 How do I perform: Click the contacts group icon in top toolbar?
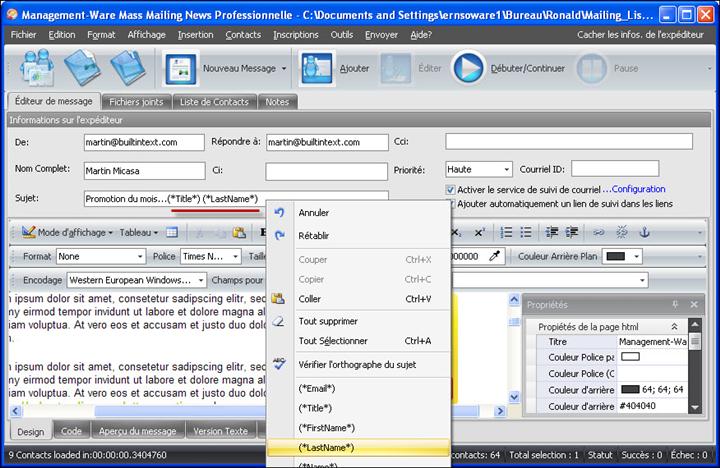coord(37,68)
